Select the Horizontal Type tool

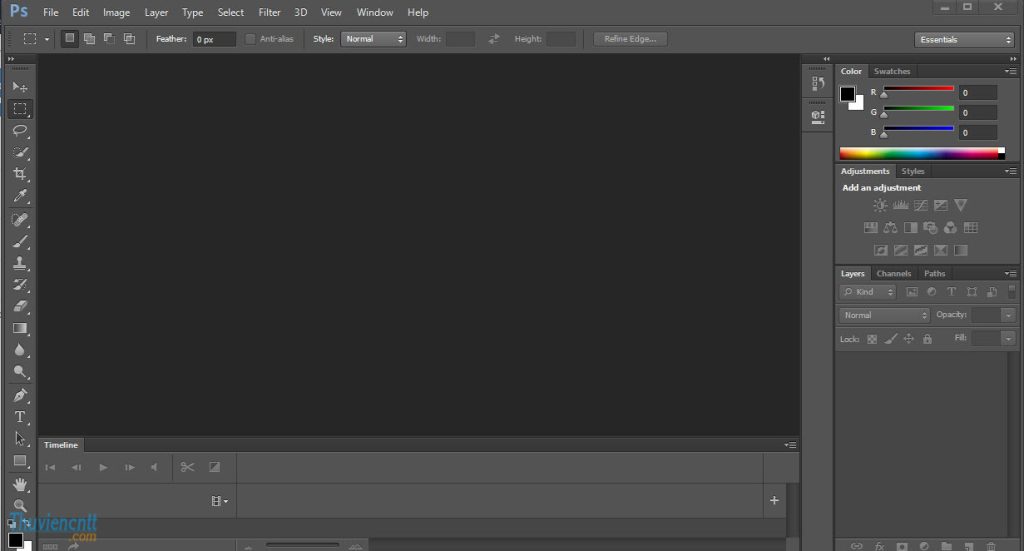coord(20,417)
